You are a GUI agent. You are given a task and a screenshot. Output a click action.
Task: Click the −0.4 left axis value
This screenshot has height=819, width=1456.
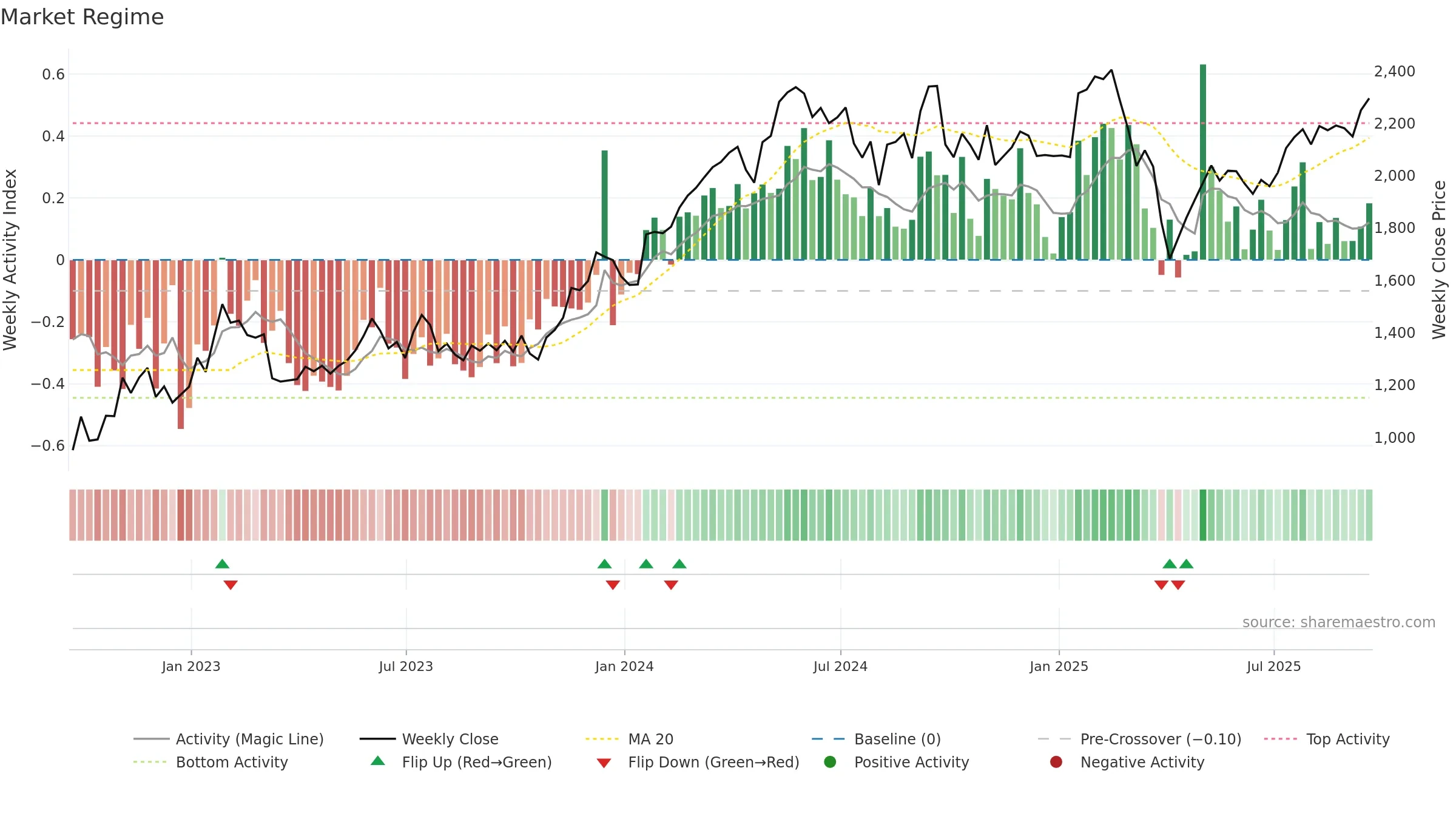pyautogui.click(x=48, y=383)
